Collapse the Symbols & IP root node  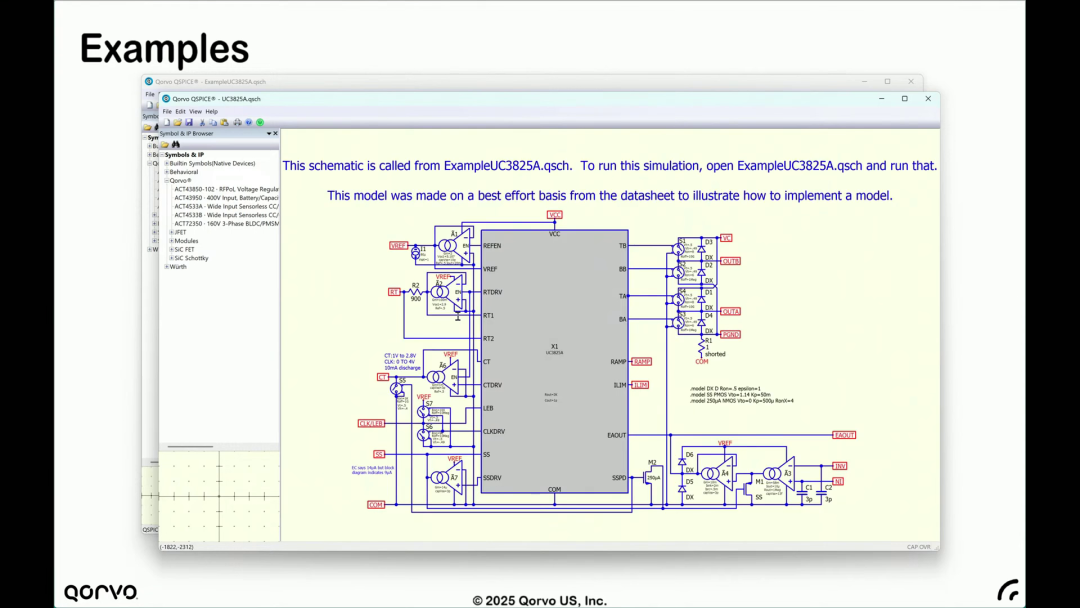[x=162, y=155]
